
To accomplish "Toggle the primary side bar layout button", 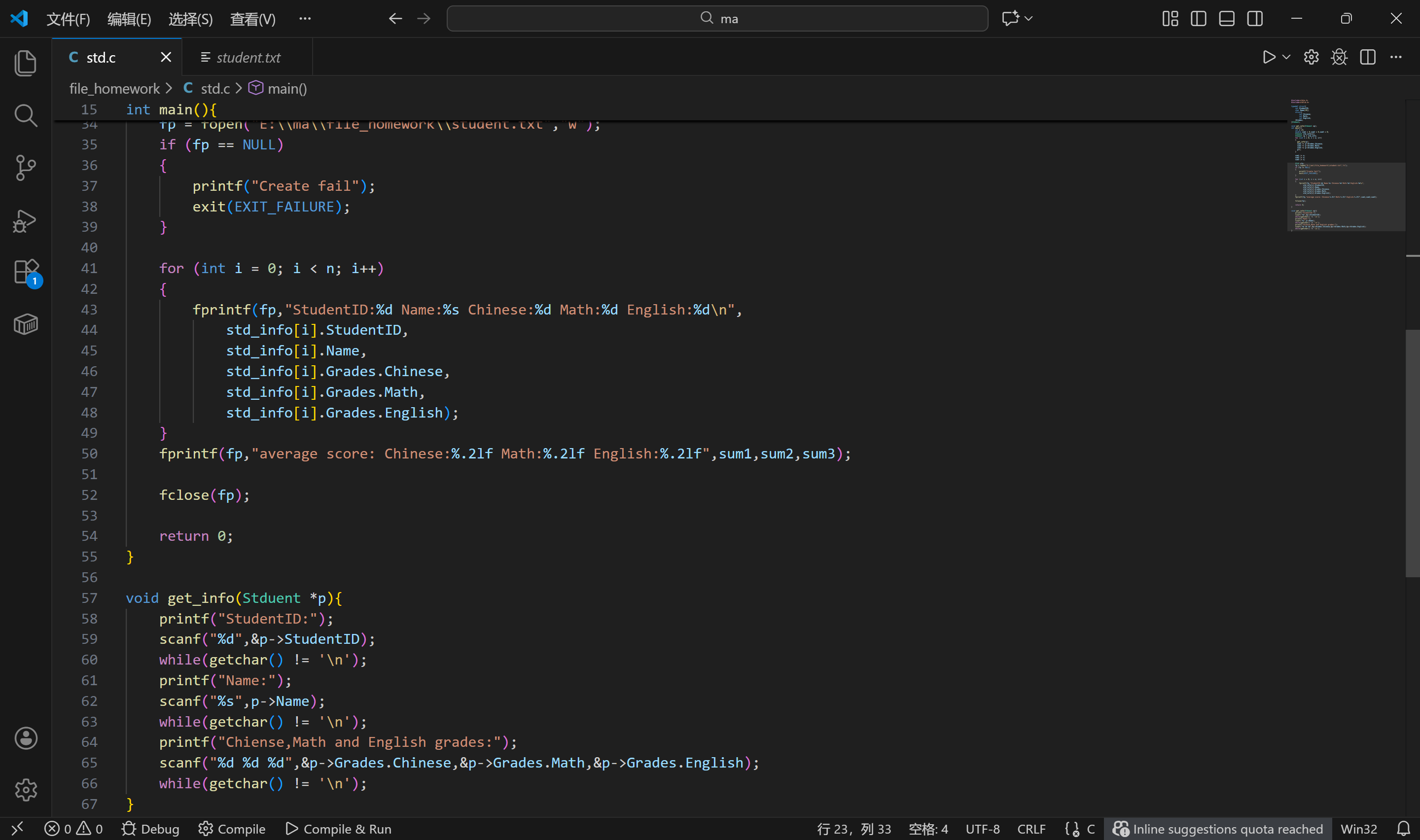I will 1198,19.
